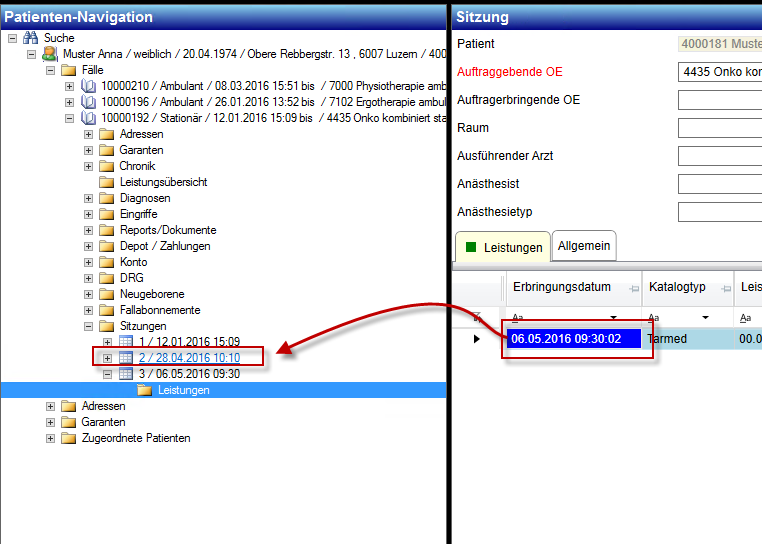The width and height of the screenshot is (762, 544).
Task: Select the Garanten folder under case 10000192
Action: coord(141,150)
